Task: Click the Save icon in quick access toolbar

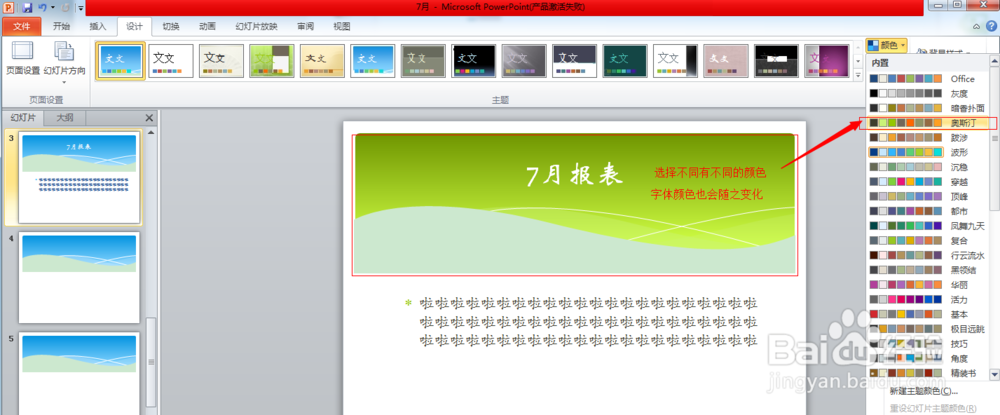Action: pyautogui.click(x=27, y=8)
